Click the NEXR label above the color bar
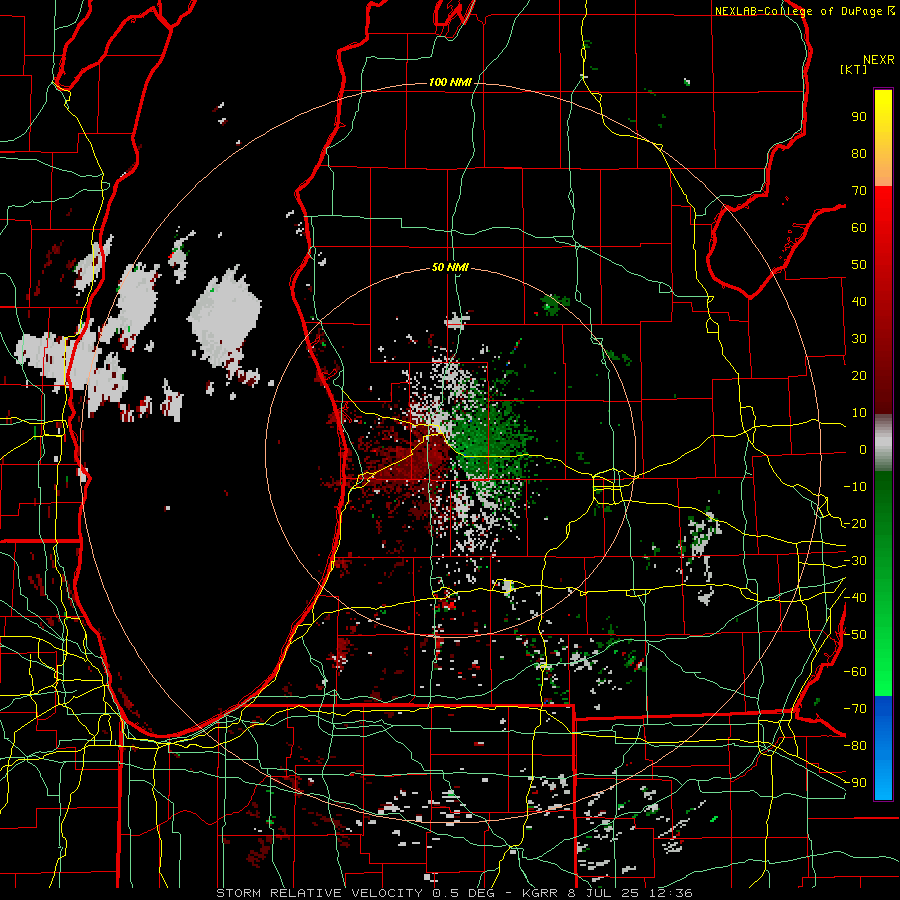 pyautogui.click(x=879, y=60)
